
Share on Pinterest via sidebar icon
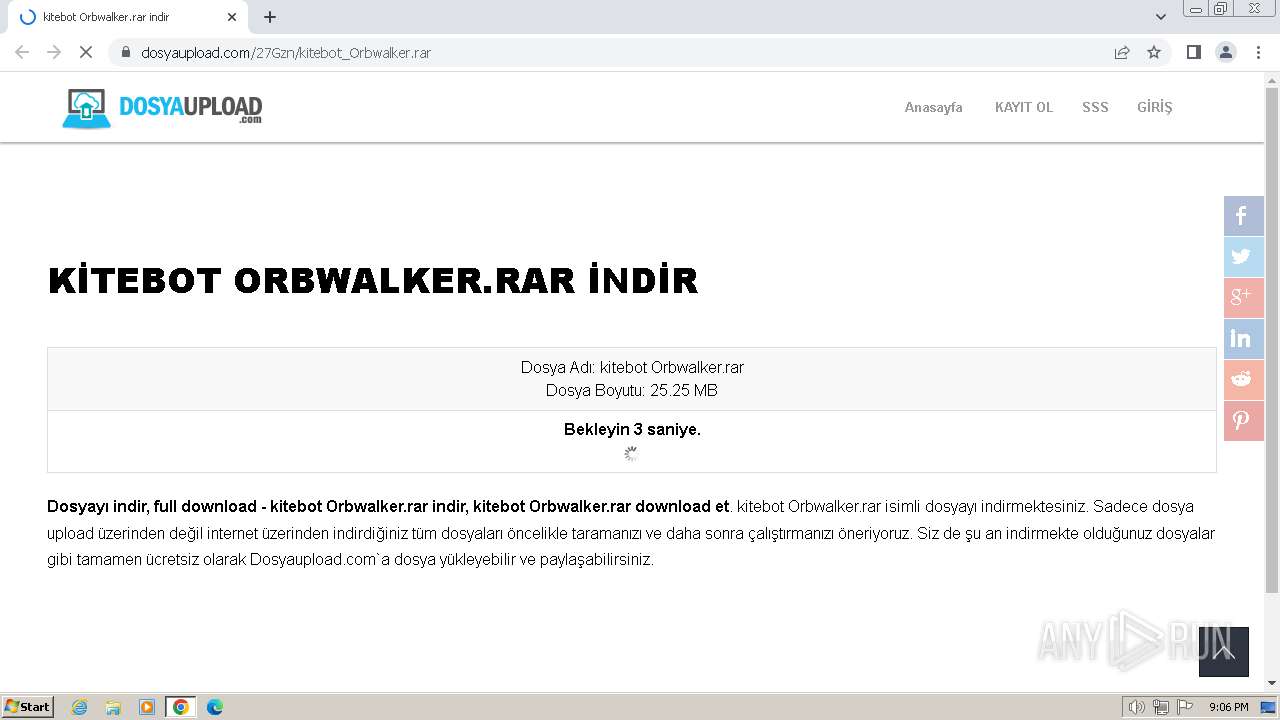[x=1243, y=421]
